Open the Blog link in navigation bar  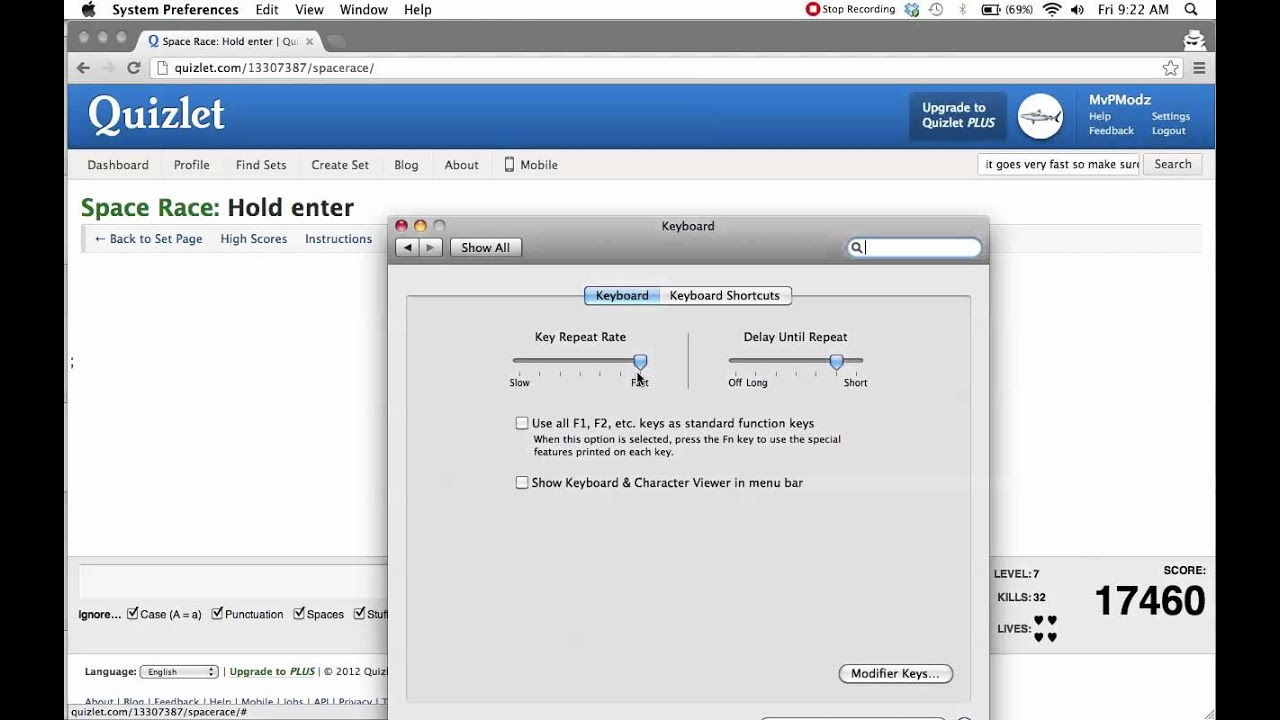tap(406, 165)
